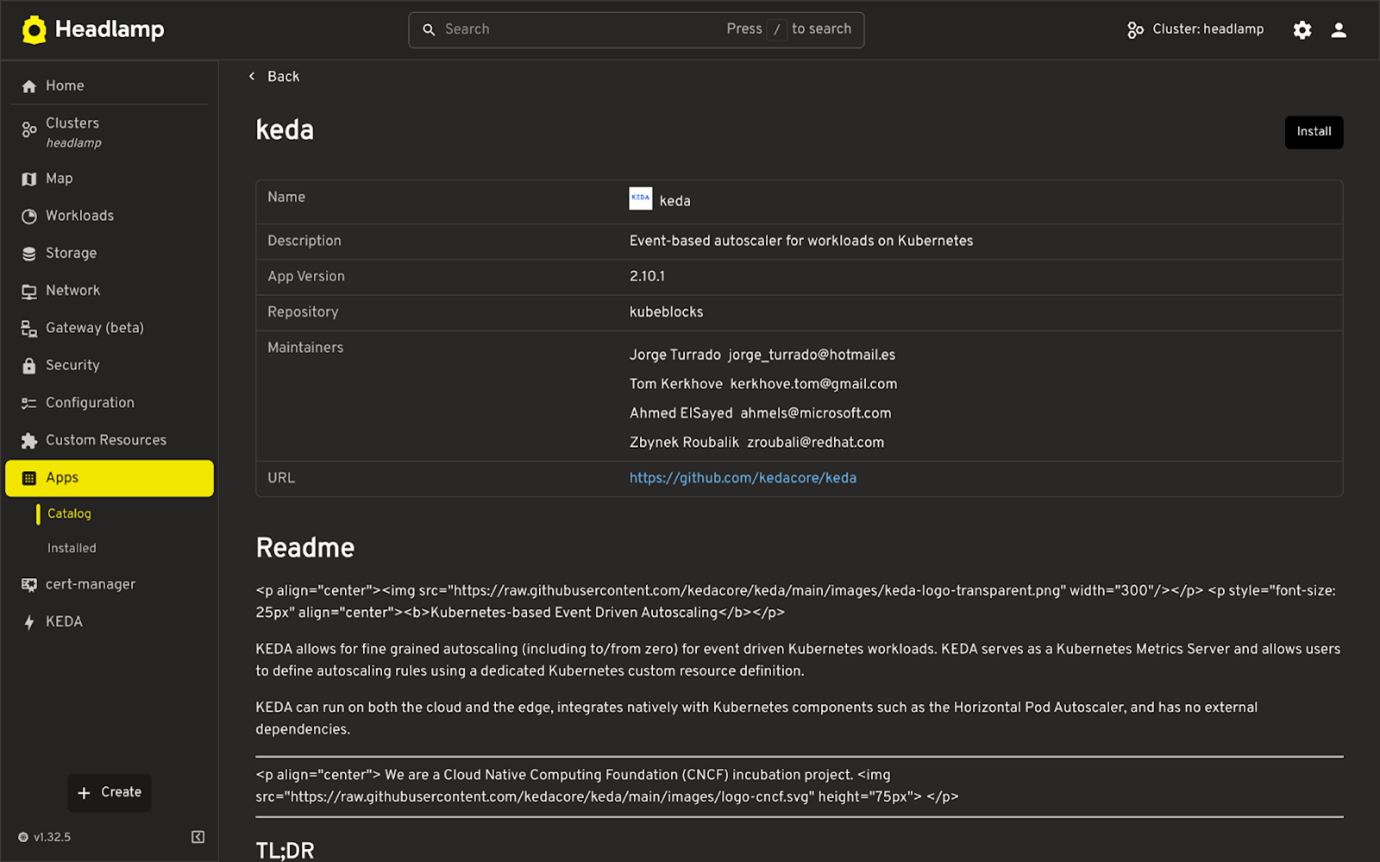Click maintainer email zroubali@redhat.com

pyautogui.click(x=816, y=442)
